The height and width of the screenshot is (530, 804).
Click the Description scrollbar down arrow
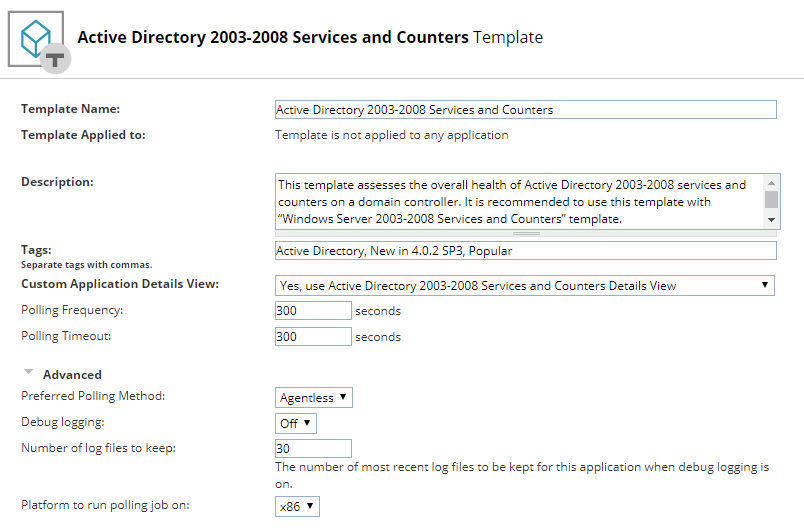coord(771,220)
